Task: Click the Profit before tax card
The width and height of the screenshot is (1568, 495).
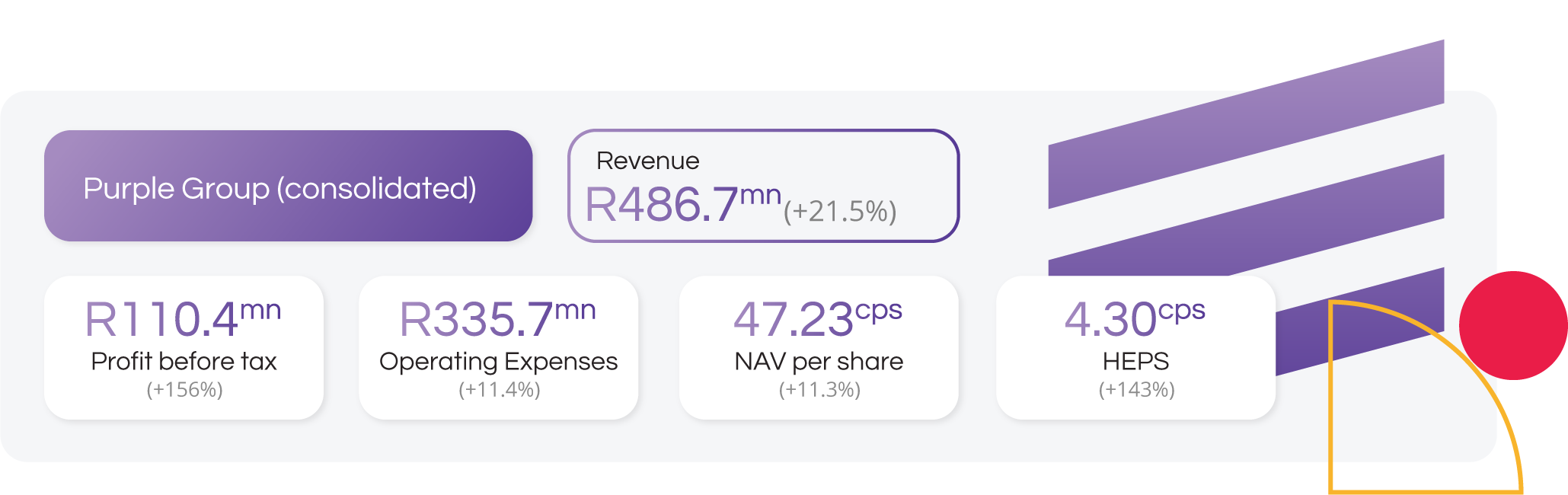Action: tap(184, 347)
